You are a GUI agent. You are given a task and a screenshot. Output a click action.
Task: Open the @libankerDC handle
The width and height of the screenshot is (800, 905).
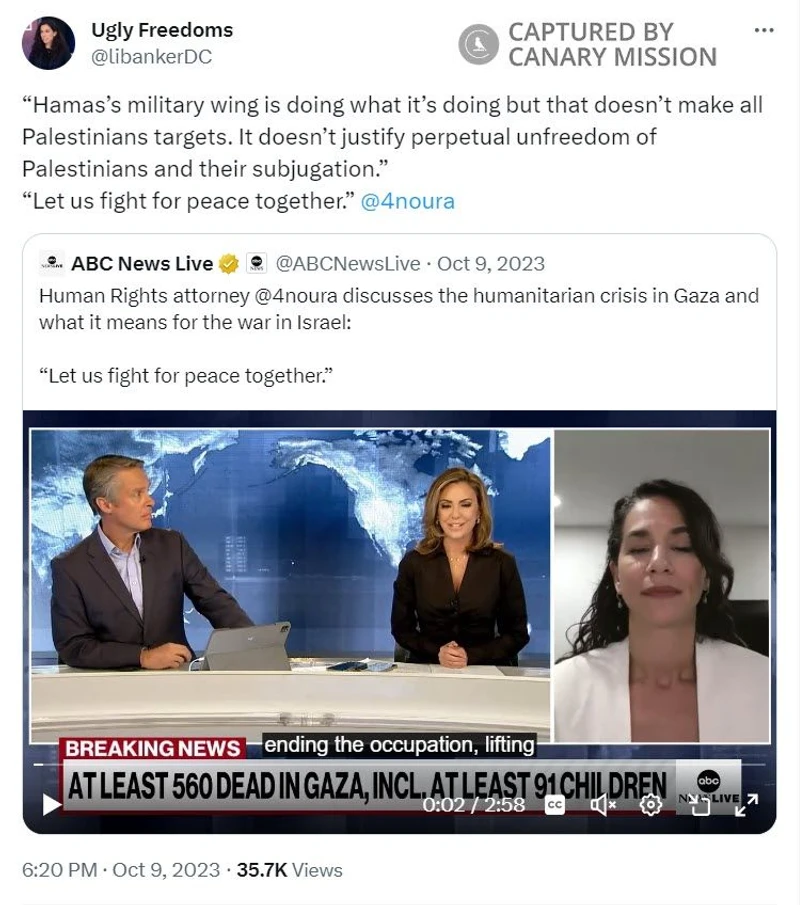[x=152, y=57]
